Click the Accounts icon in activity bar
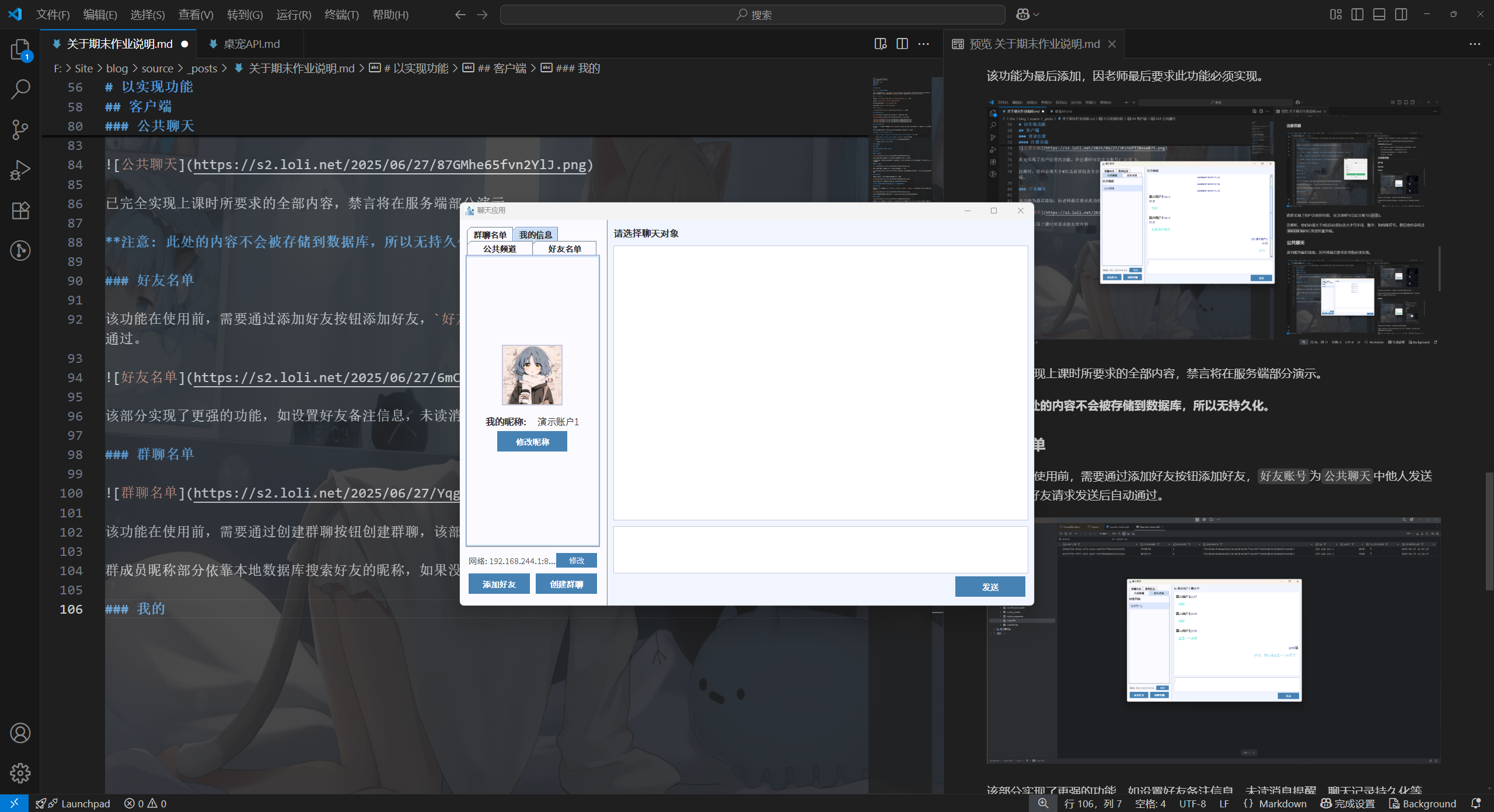1494x812 pixels. pyautogui.click(x=20, y=733)
